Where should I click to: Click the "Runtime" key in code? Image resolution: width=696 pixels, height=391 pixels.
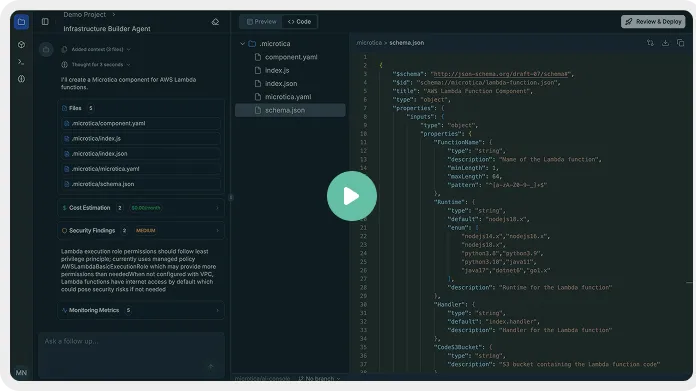[x=449, y=202]
